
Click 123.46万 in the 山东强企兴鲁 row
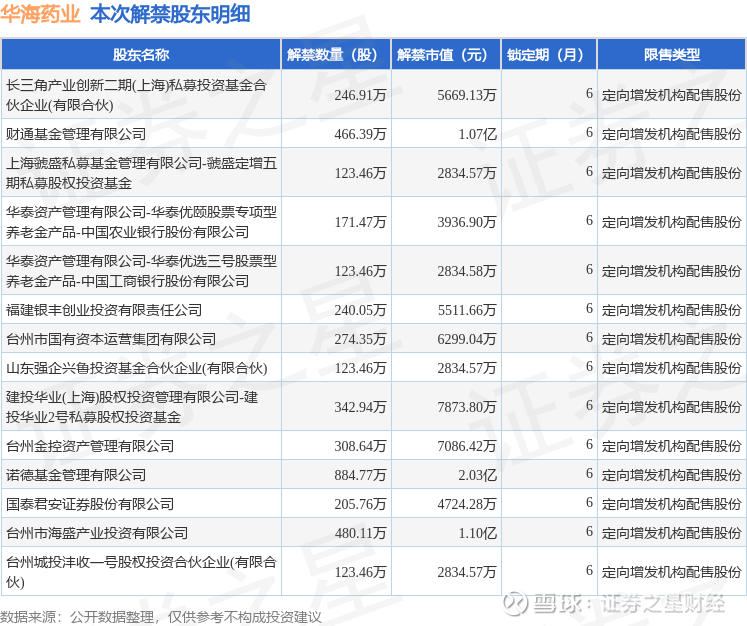[360, 369]
